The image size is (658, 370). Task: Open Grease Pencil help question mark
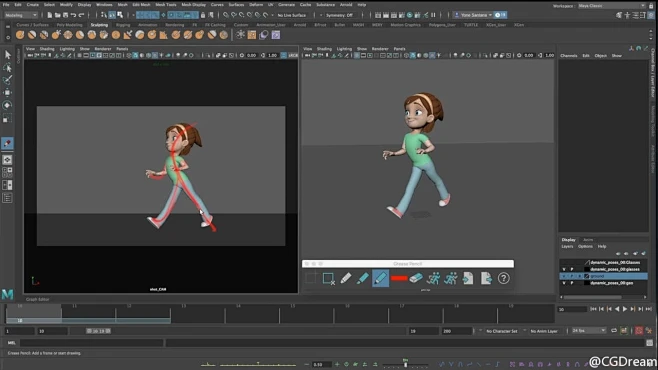(x=504, y=278)
